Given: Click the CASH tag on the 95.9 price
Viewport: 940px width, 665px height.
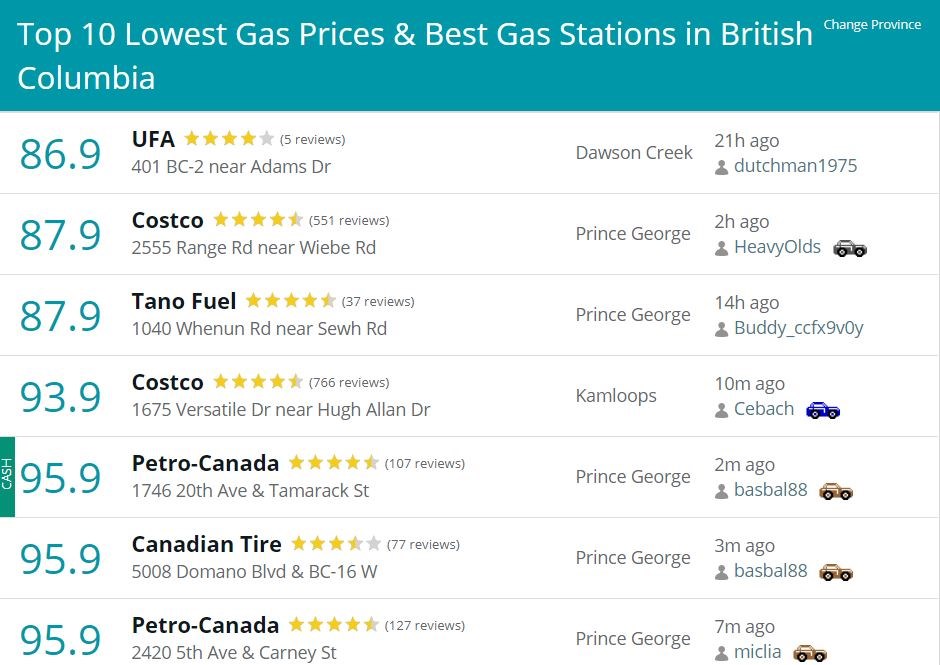Looking at the screenshot, I should coord(7,477).
